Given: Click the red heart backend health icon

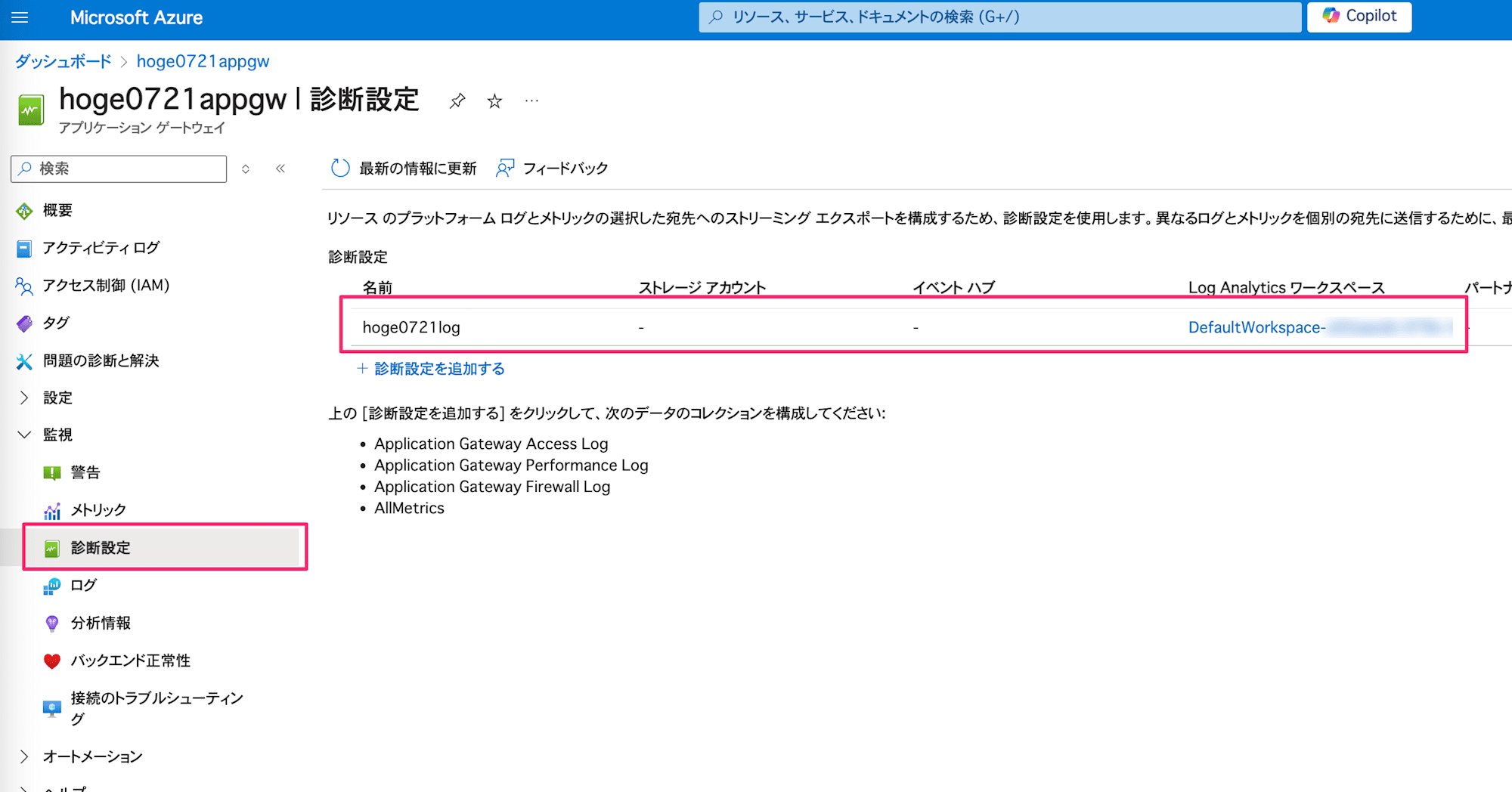Looking at the screenshot, I should pos(51,661).
